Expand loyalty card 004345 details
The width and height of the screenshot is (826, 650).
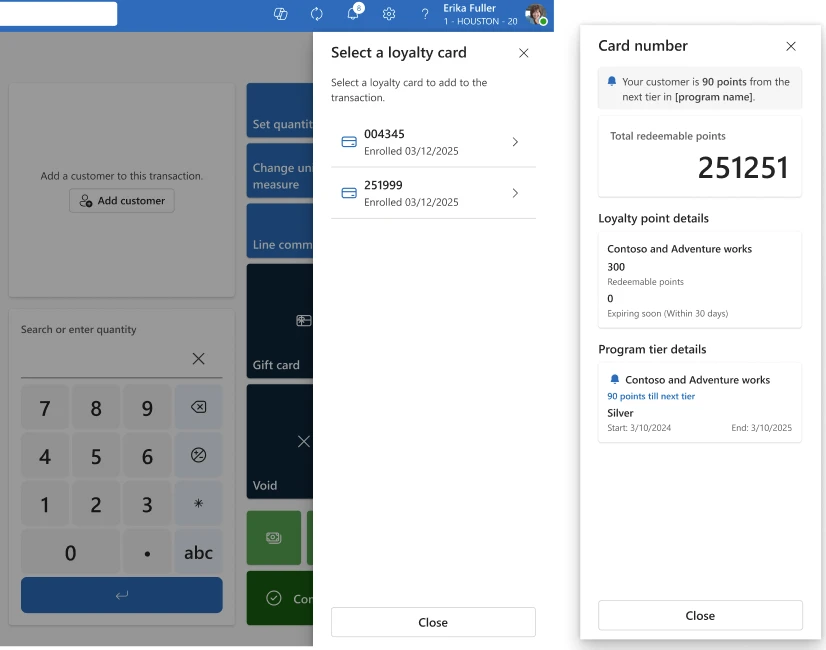pos(515,142)
